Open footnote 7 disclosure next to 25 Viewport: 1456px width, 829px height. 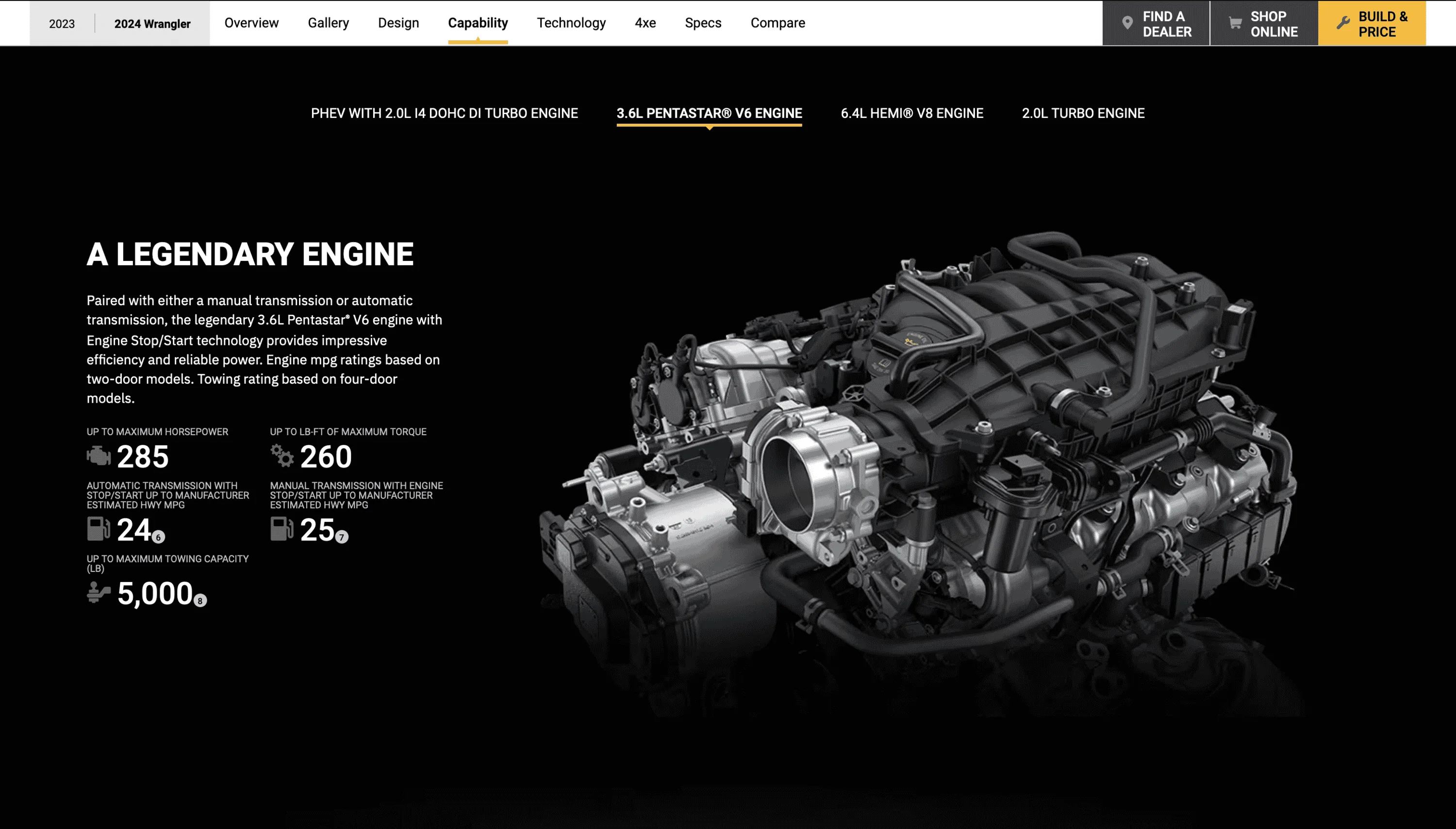342,537
